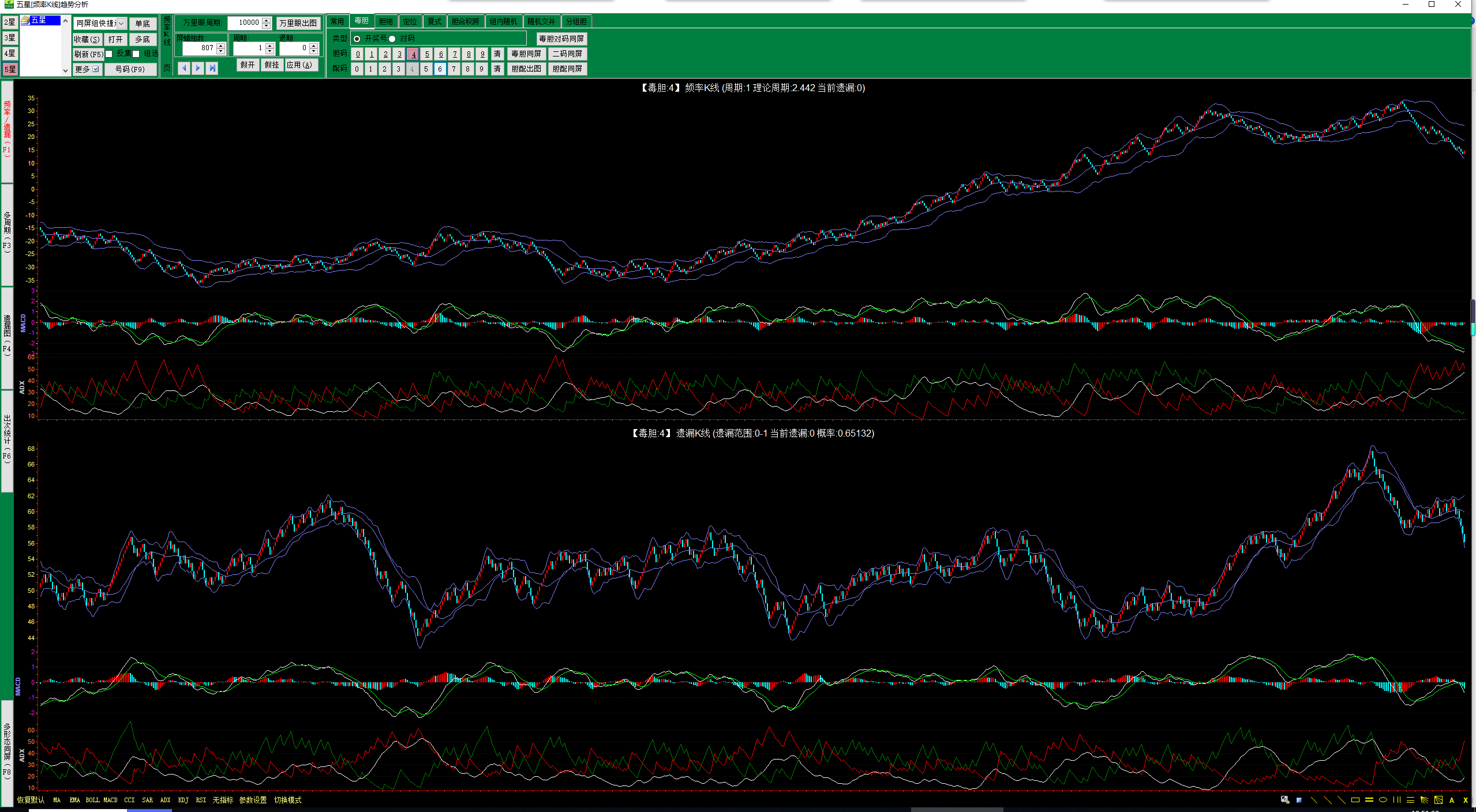Switch to the 胆拖 tab

[x=385, y=21]
